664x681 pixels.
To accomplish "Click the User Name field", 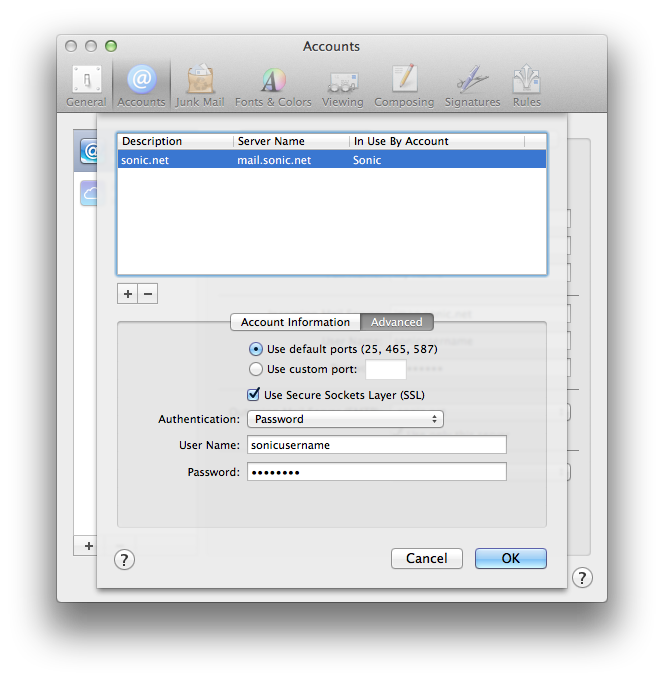I will point(377,445).
